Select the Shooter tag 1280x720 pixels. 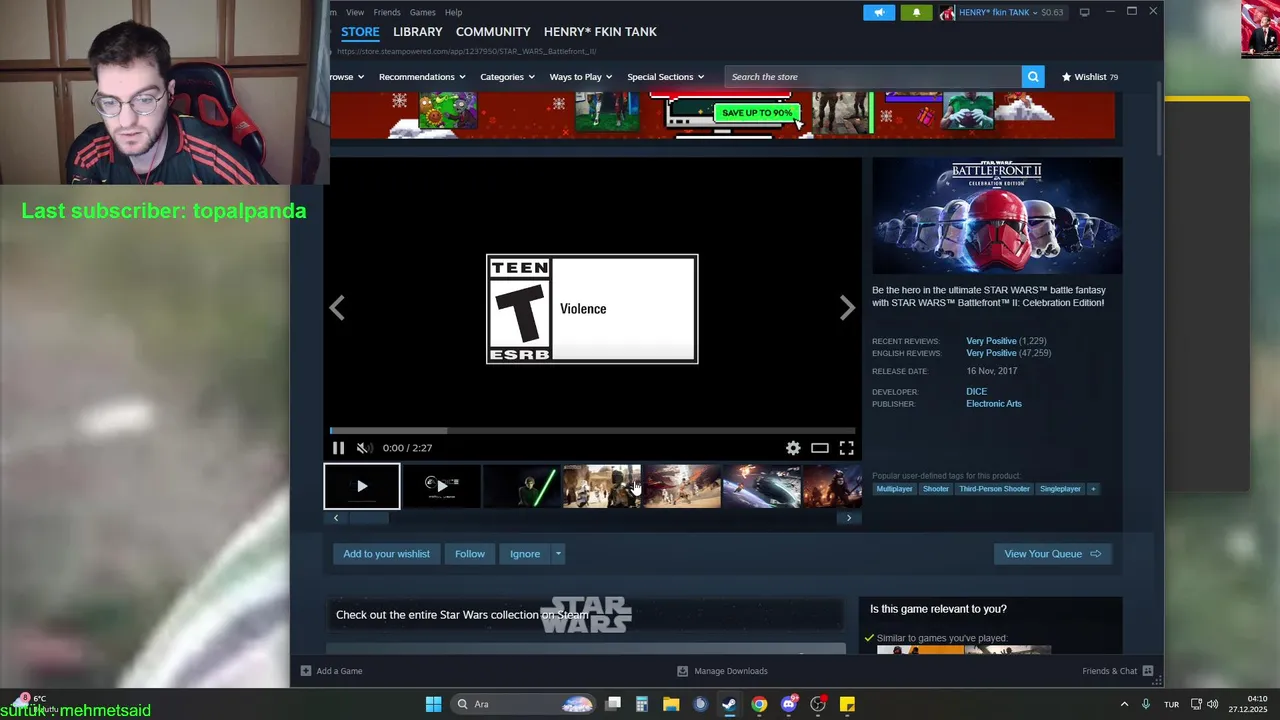coord(936,489)
